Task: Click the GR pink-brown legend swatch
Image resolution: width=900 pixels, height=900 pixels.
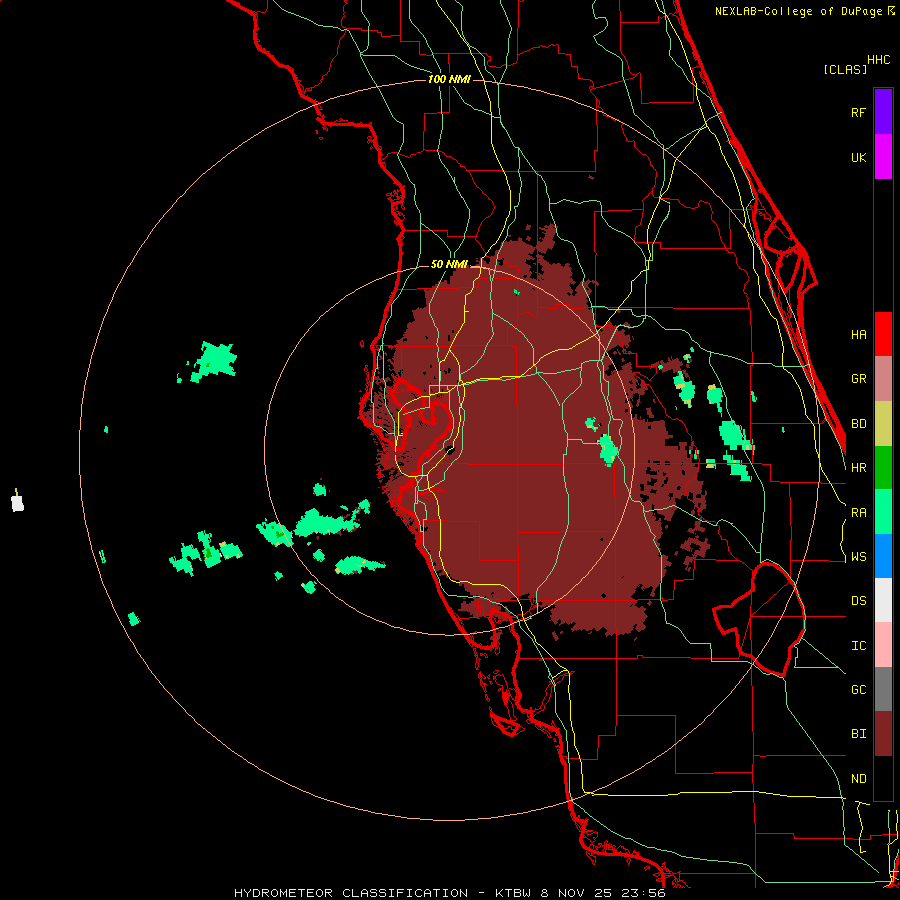Action: pos(883,379)
